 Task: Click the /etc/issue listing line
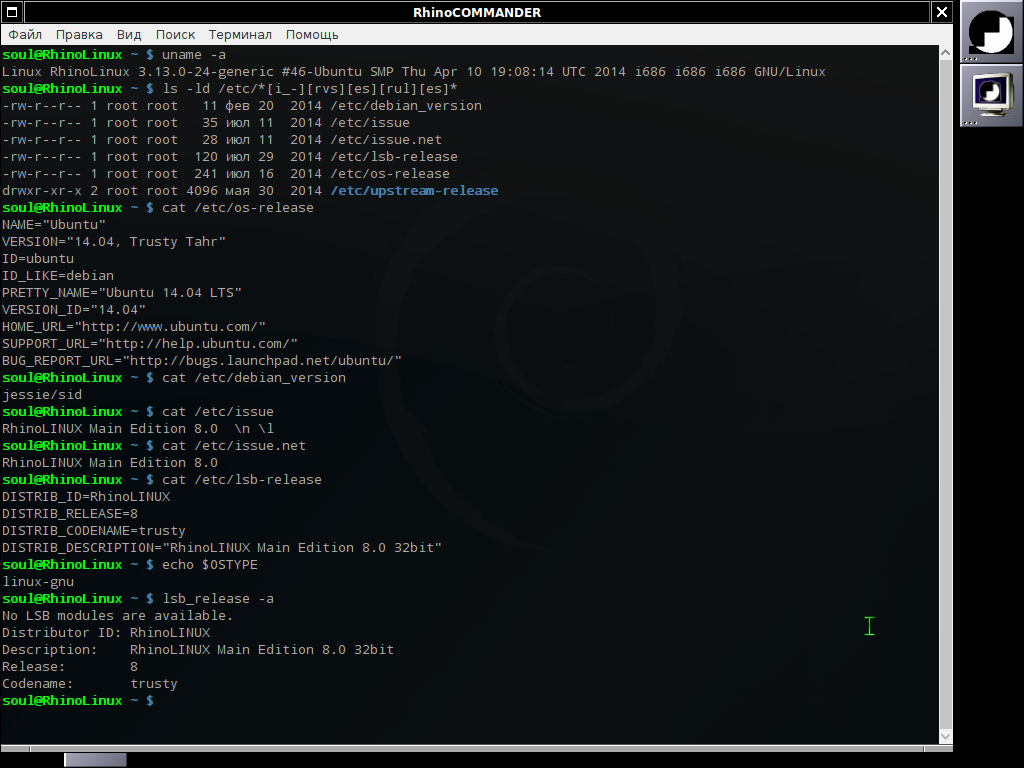pyautogui.click(x=206, y=123)
